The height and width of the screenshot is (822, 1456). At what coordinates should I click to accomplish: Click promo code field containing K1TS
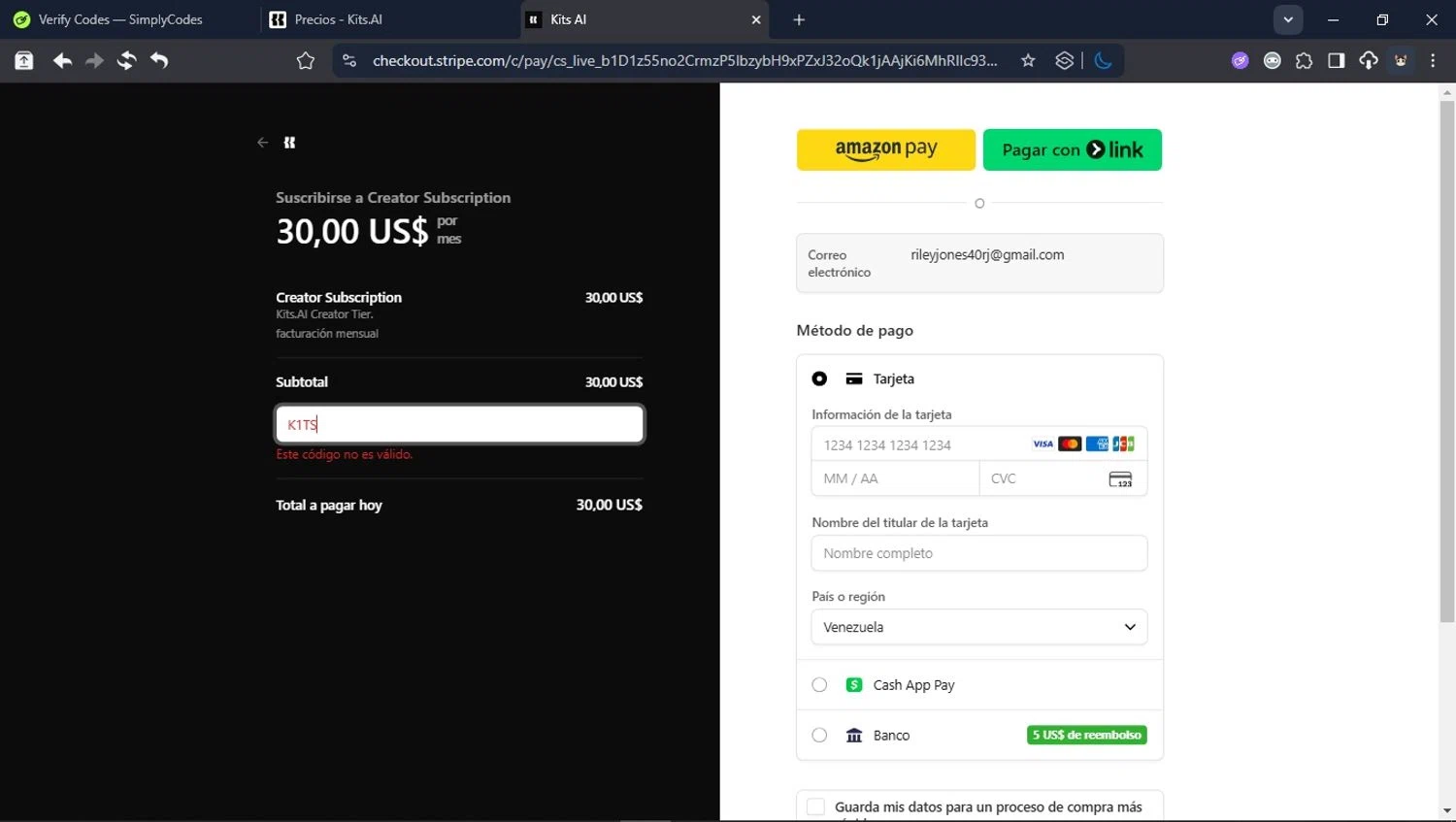460,424
